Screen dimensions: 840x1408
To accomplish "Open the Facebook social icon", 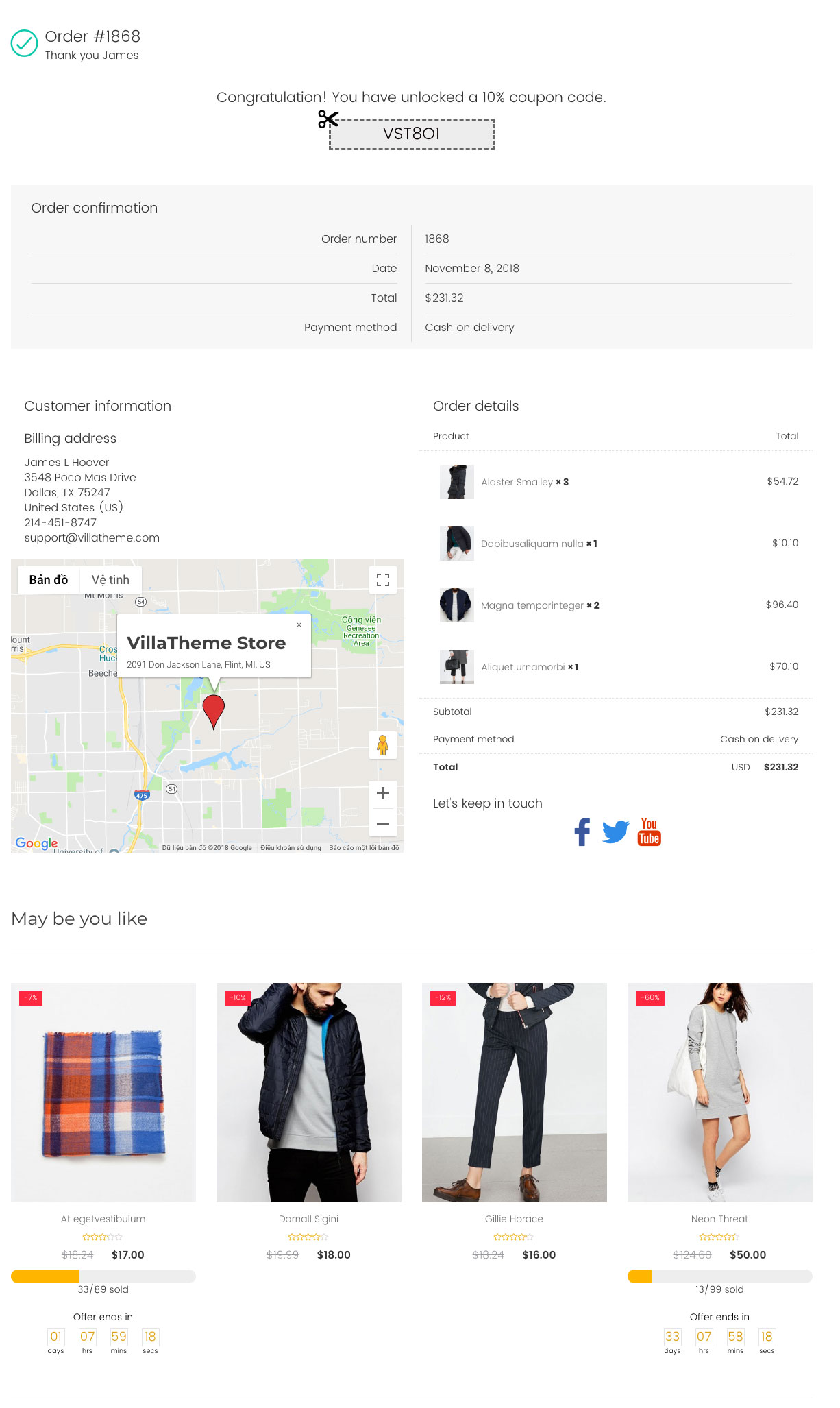I will [x=582, y=832].
